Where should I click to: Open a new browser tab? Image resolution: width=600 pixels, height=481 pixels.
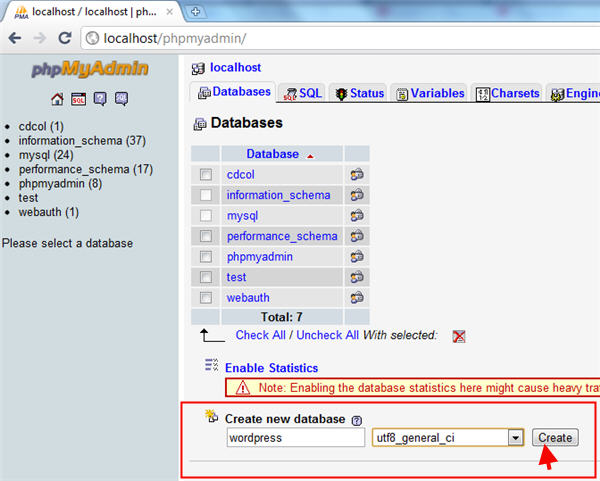point(195,12)
